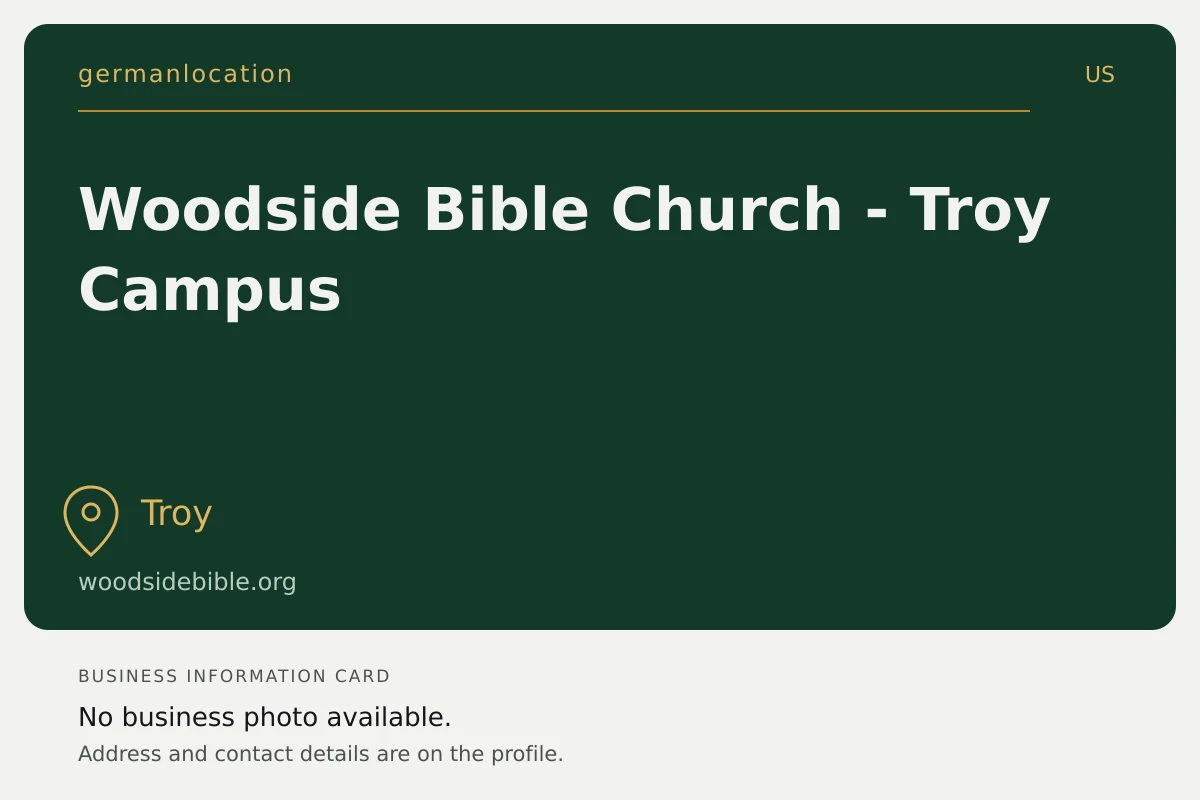The height and width of the screenshot is (800, 1200).
Task: Click the word Church in the title
Action: click(727, 209)
